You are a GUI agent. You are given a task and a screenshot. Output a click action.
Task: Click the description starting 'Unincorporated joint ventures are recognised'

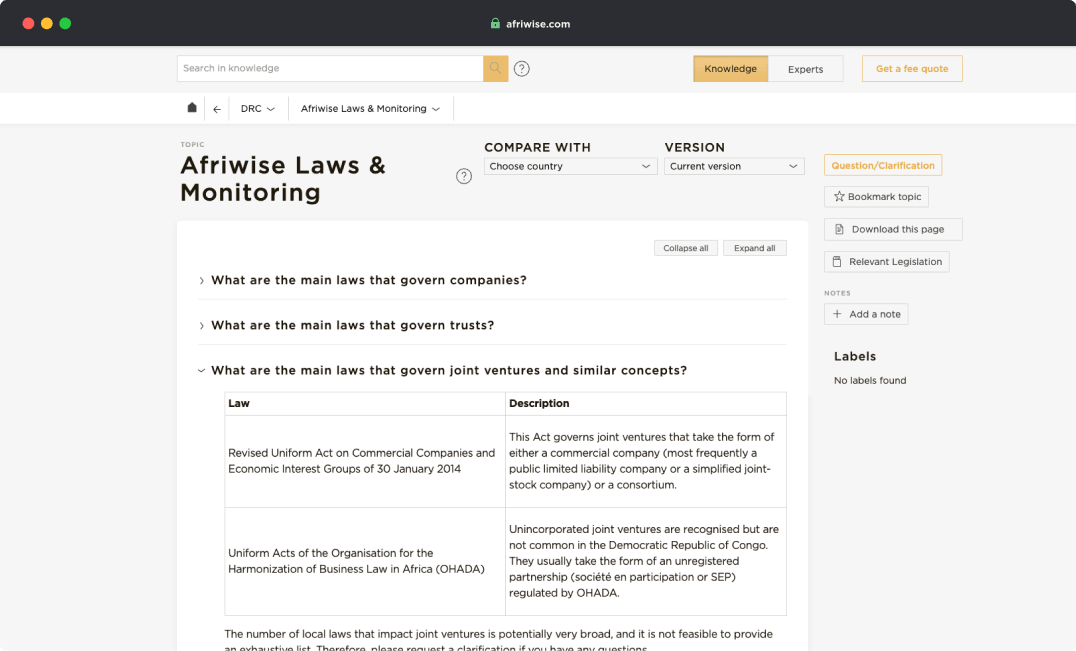pyautogui.click(x=644, y=561)
